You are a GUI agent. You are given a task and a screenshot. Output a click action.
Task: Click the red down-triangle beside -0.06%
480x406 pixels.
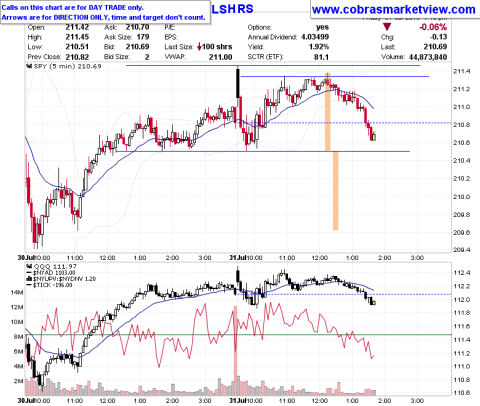click(387, 27)
